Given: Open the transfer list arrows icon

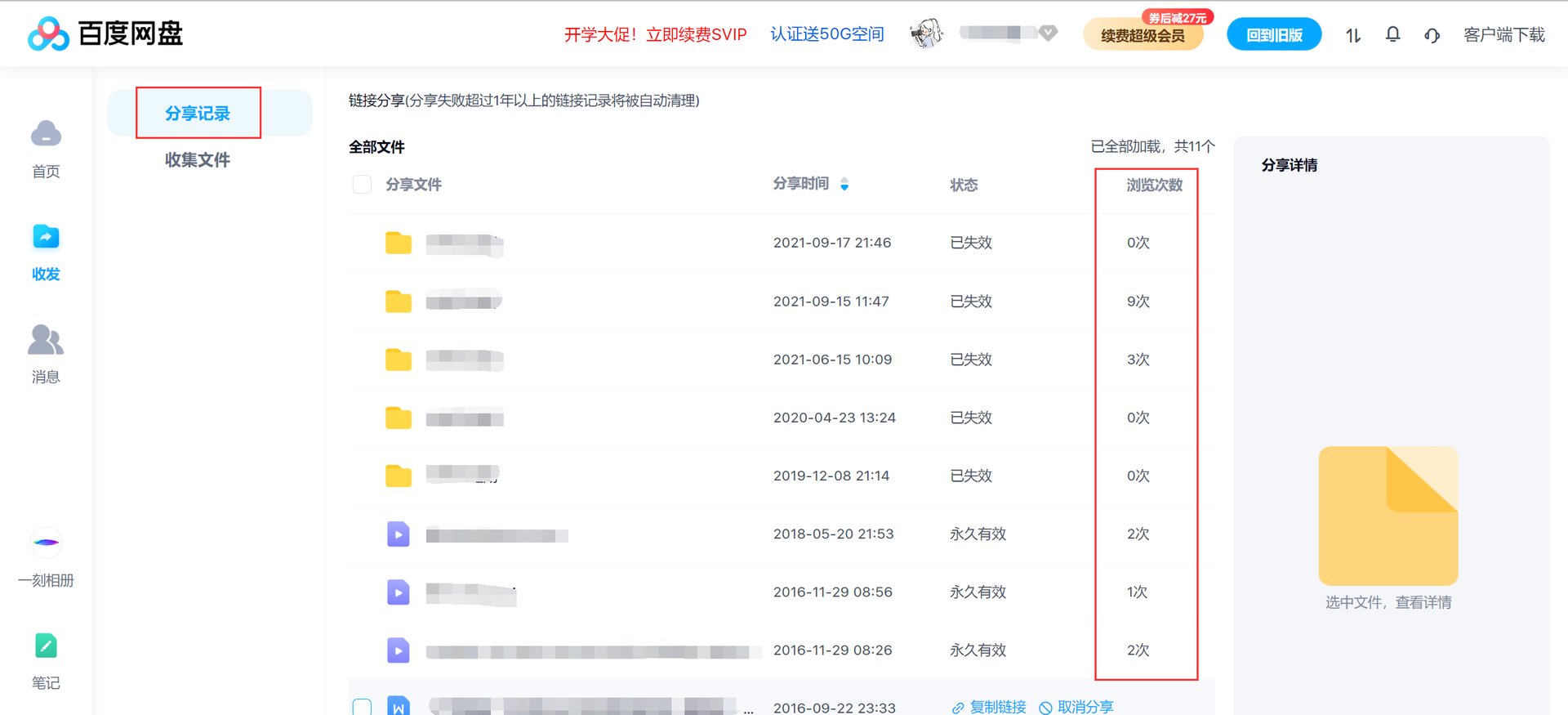Looking at the screenshot, I should [x=1353, y=35].
